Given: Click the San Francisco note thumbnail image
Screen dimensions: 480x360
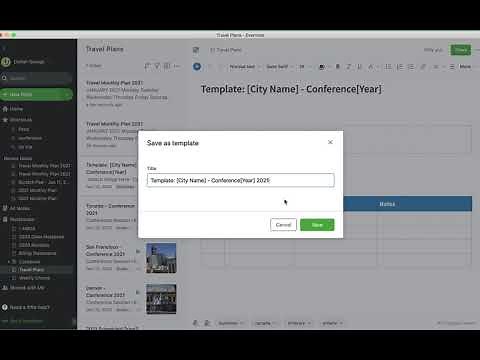Looking at the screenshot, I should (161, 258).
